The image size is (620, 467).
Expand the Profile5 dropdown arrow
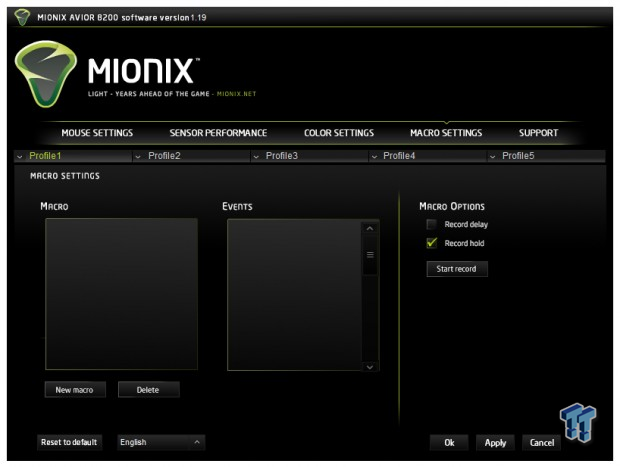[x=493, y=157]
